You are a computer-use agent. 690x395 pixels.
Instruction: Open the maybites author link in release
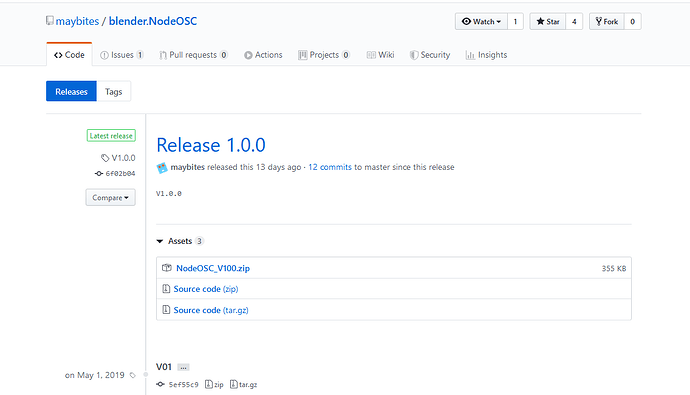tap(187, 167)
